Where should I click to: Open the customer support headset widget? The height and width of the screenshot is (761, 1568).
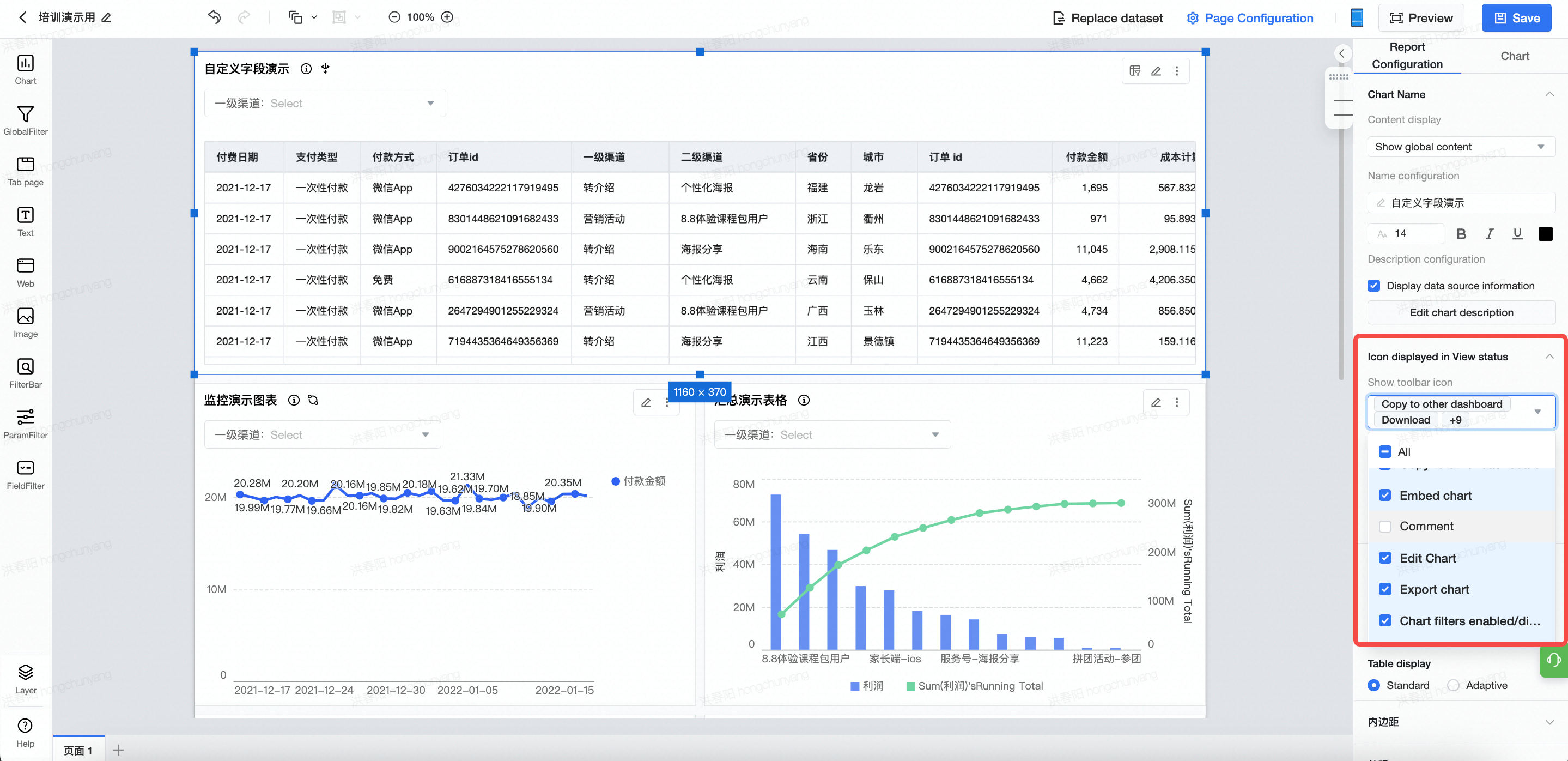[x=1553, y=661]
